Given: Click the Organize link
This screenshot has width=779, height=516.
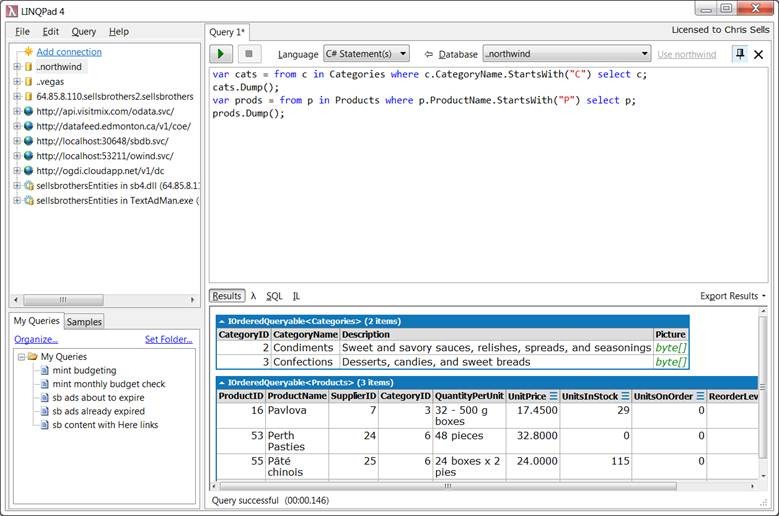Looking at the screenshot, I should coord(36,339).
